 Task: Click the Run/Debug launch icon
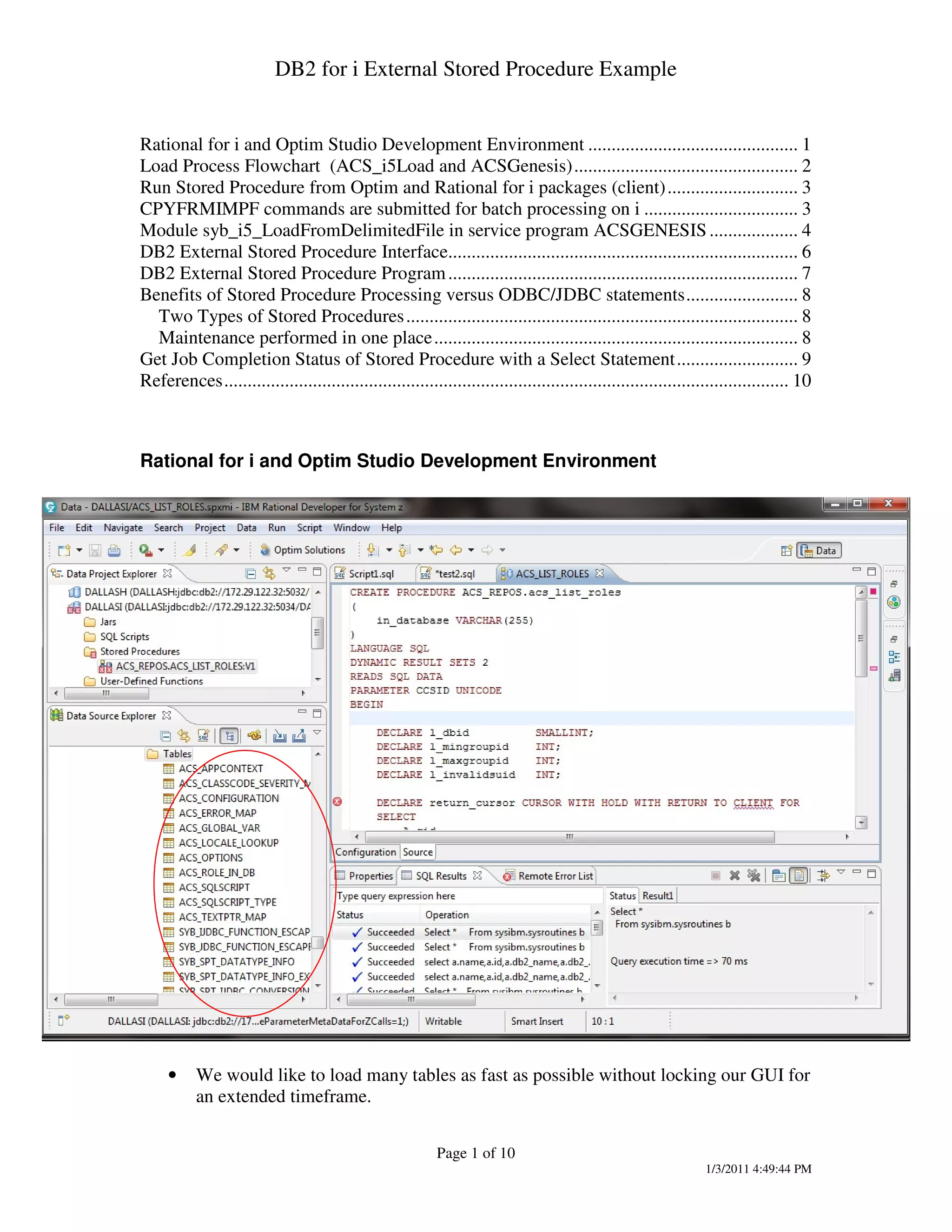click(x=145, y=550)
